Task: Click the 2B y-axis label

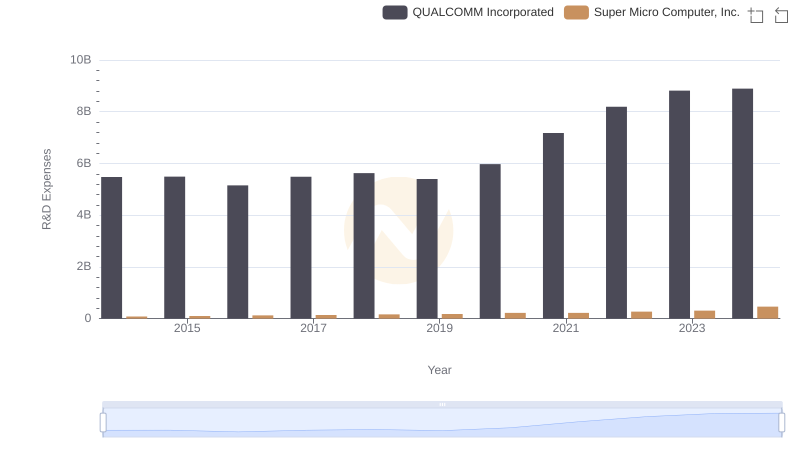Action: pyautogui.click(x=84, y=267)
